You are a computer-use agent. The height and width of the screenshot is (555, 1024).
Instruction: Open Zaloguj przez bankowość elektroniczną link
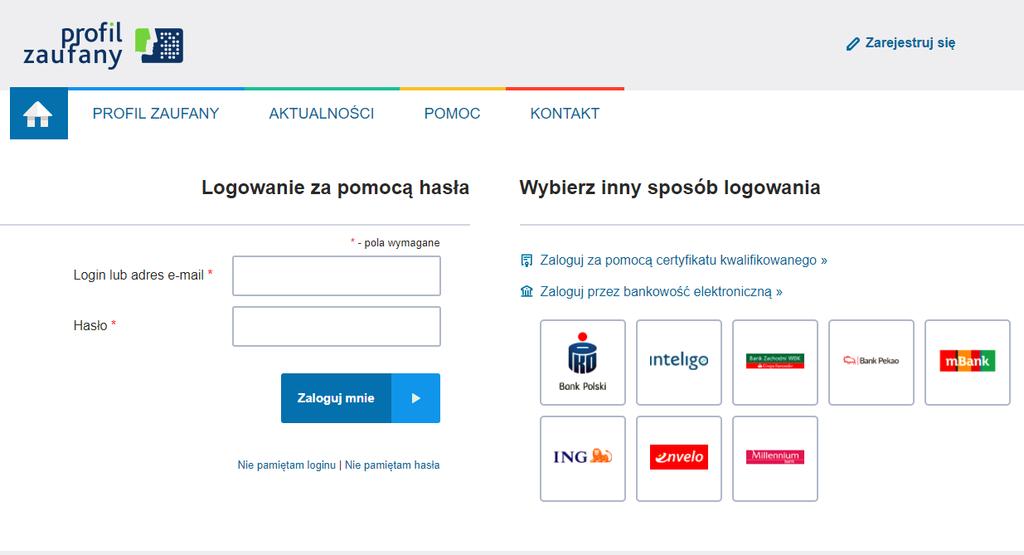tap(661, 291)
